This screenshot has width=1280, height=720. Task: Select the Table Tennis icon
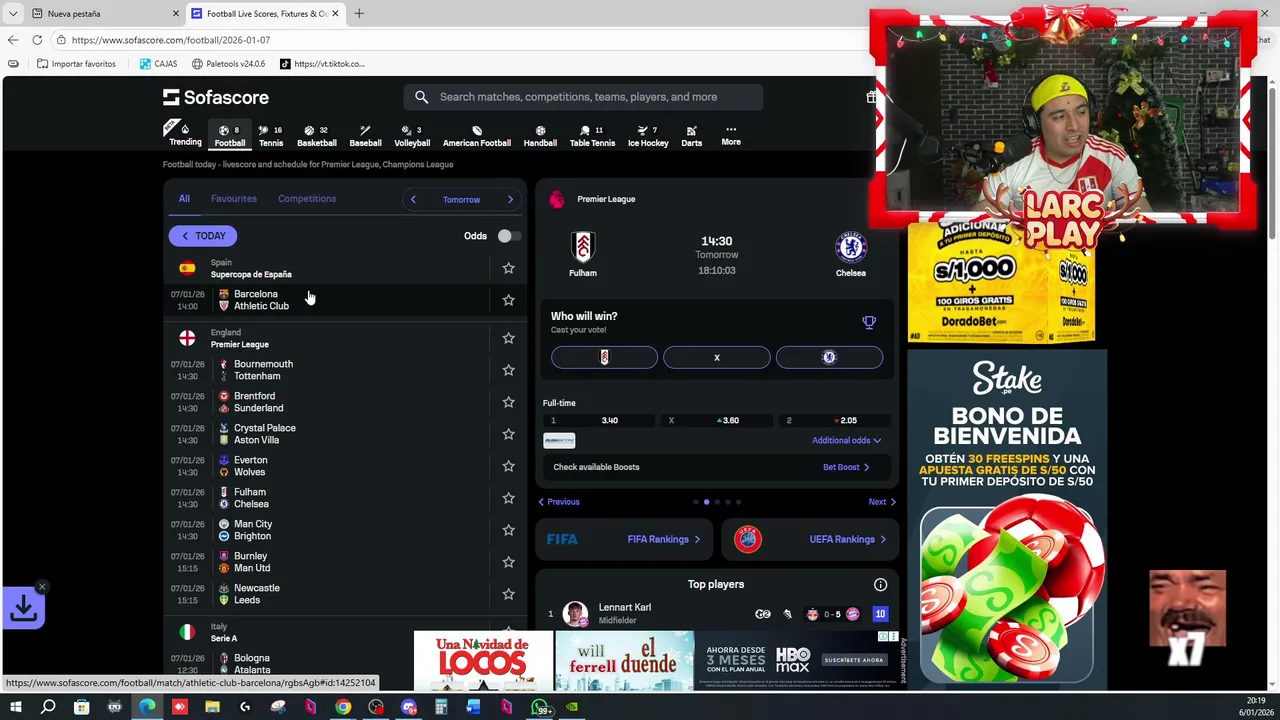point(592,136)
